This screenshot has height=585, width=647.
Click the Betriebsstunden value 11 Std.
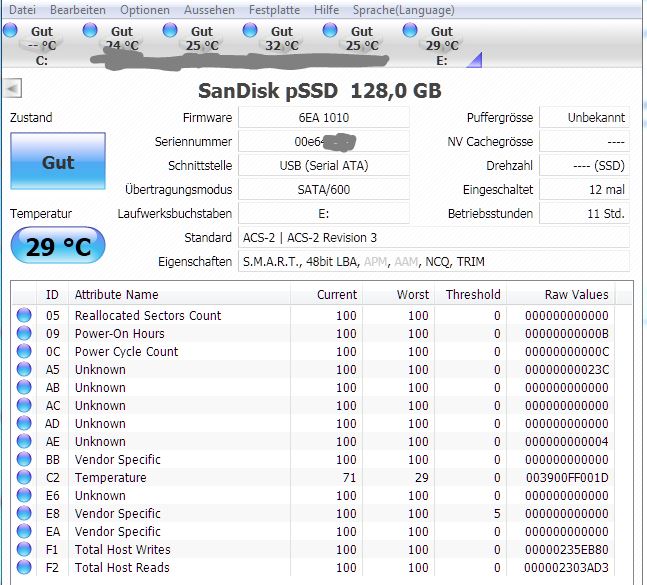click(x=584, y=213)
